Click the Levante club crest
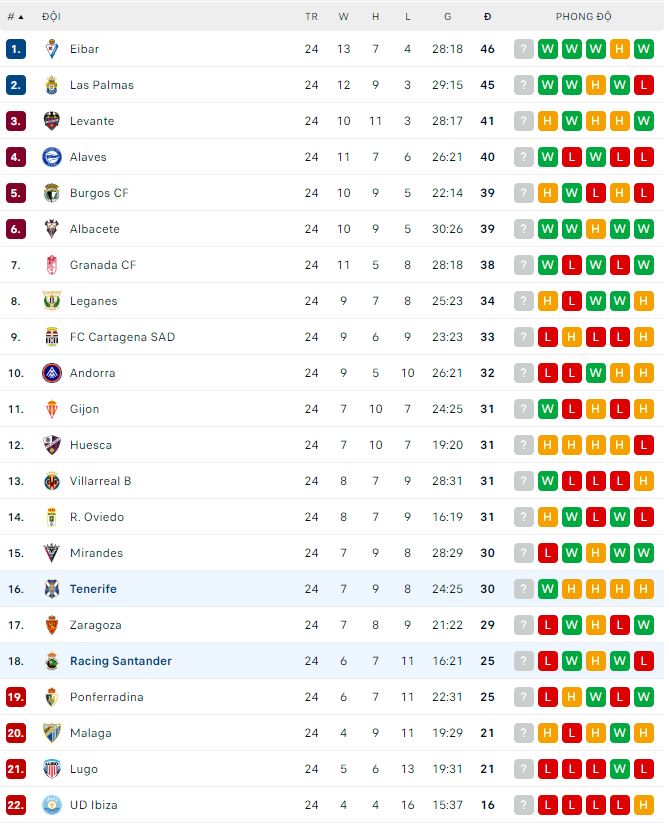Viewport: 669px width, 829px height. click(x=52, y=121)
